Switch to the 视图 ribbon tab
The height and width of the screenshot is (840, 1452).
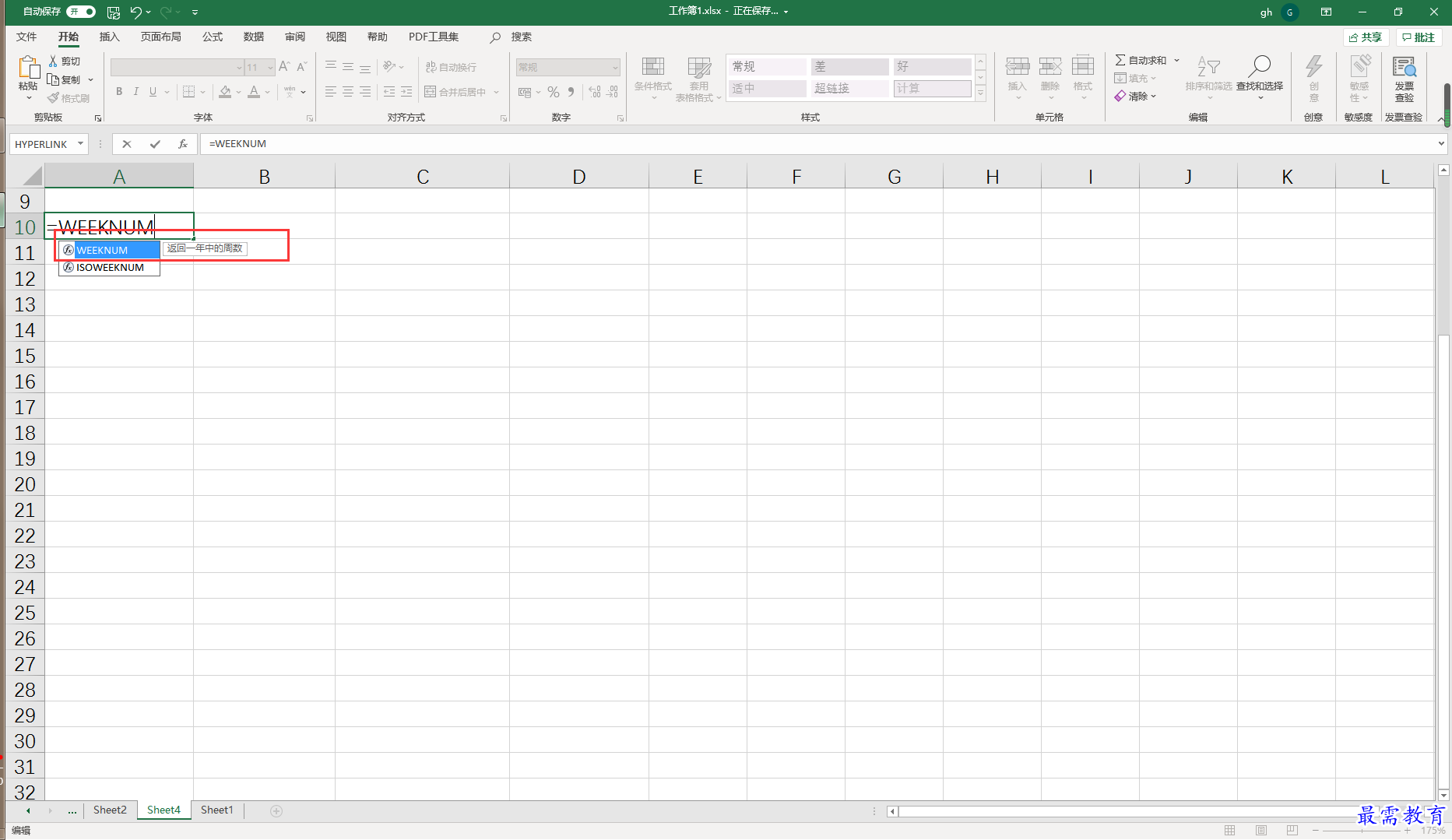pyautogui.click(x=336, y=37)
